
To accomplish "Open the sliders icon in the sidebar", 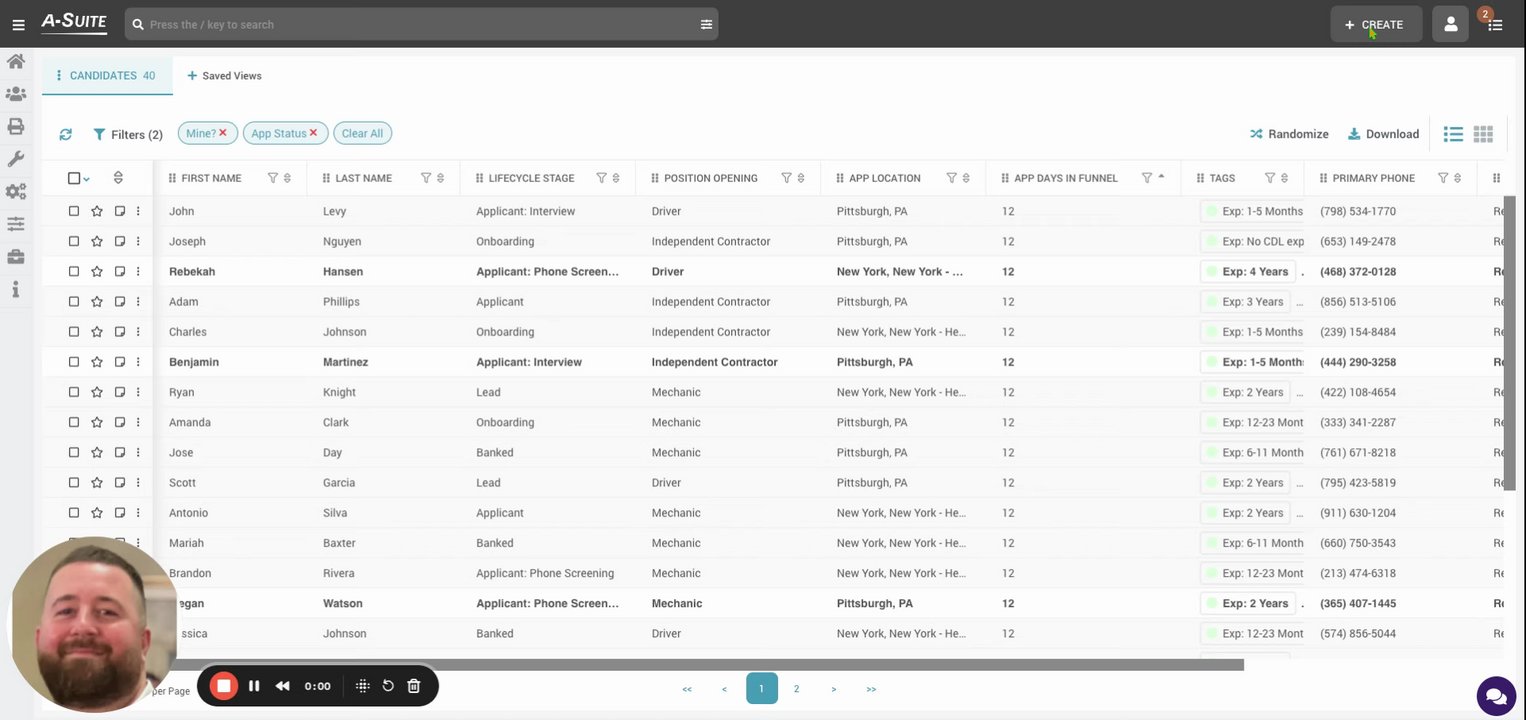I will [15, 224].
